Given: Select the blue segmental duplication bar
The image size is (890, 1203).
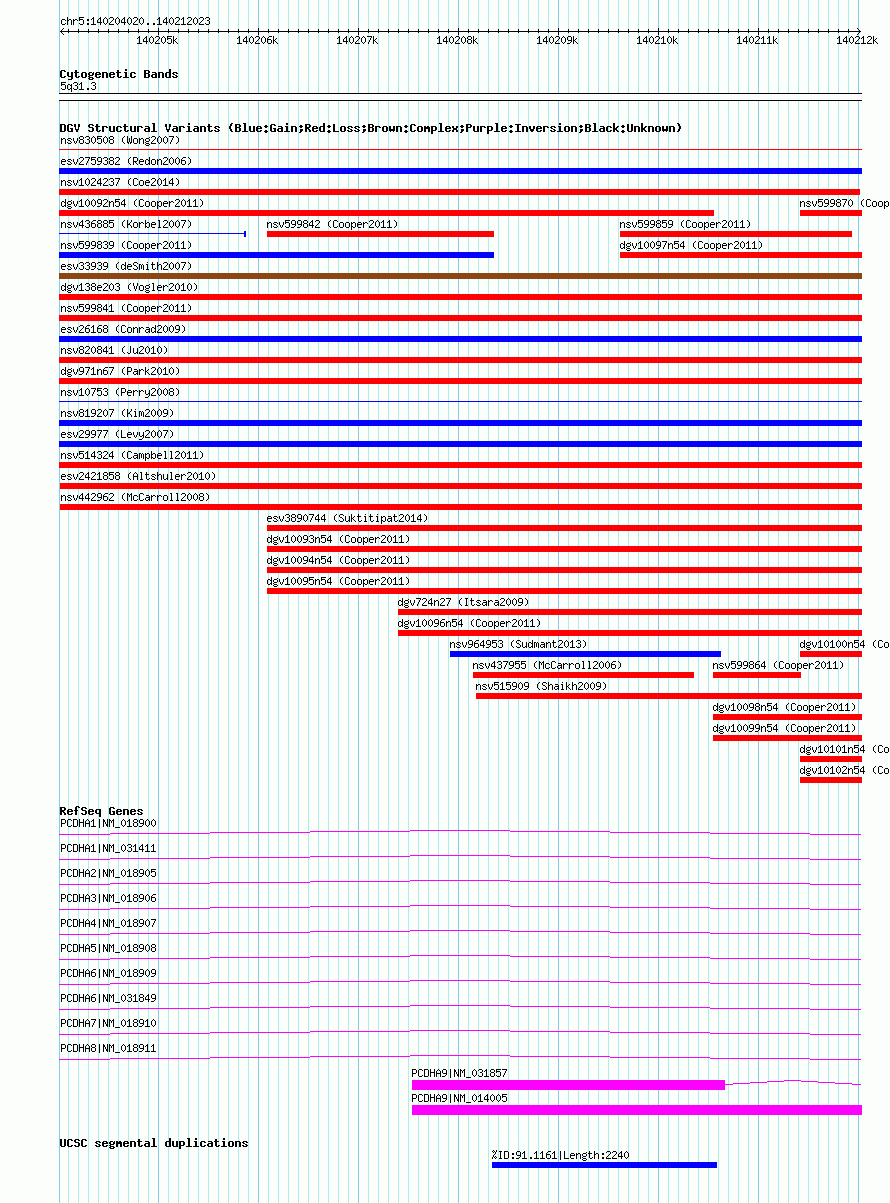Looking at the screenshot, I should tap(604, 1164).
